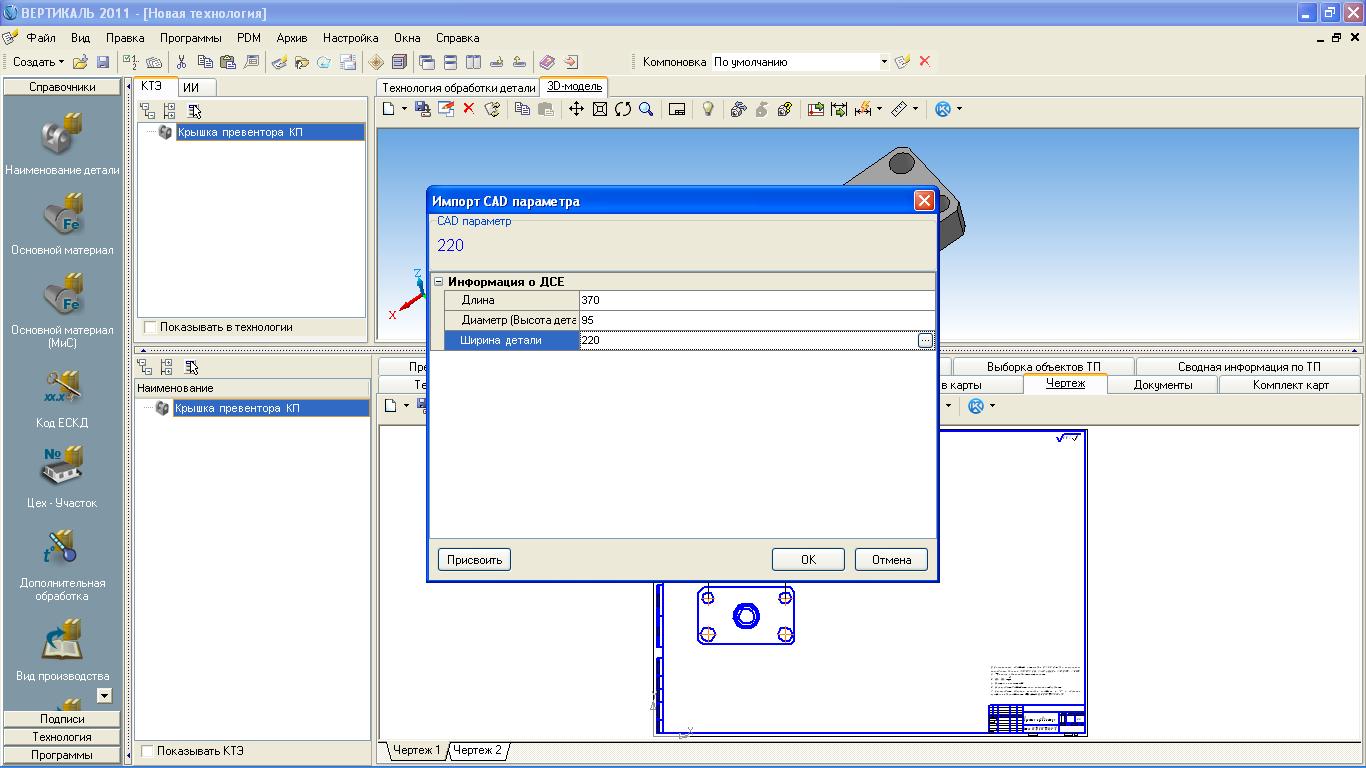Open Сводная информация по ТП tab
Screen dimensions: 1366x768
(1248, 367)
